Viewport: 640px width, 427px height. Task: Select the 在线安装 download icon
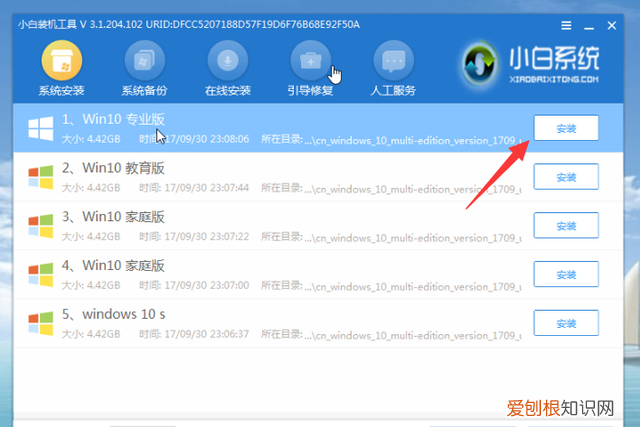point(228,60)
